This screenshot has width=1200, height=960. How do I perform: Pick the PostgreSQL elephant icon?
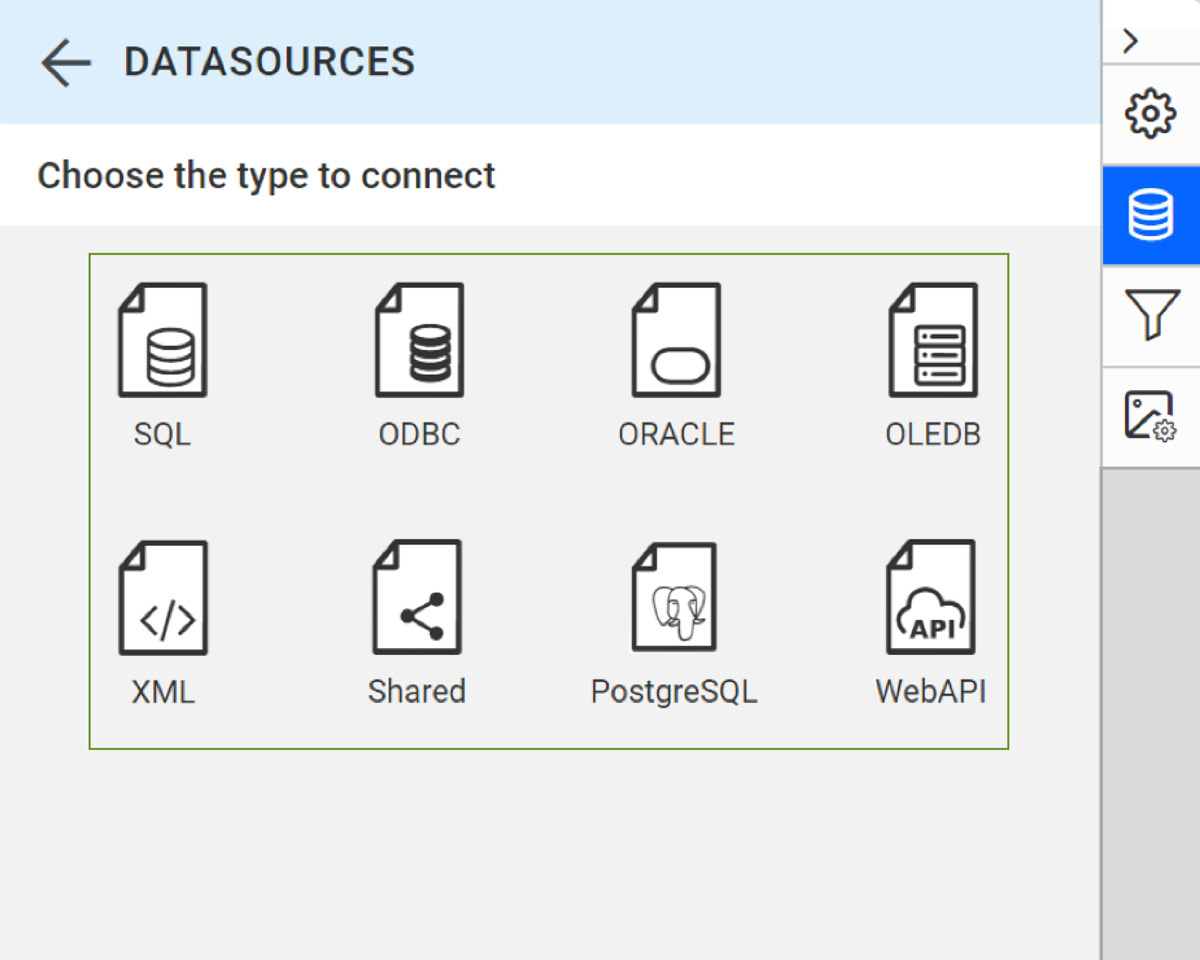point(674,598)
